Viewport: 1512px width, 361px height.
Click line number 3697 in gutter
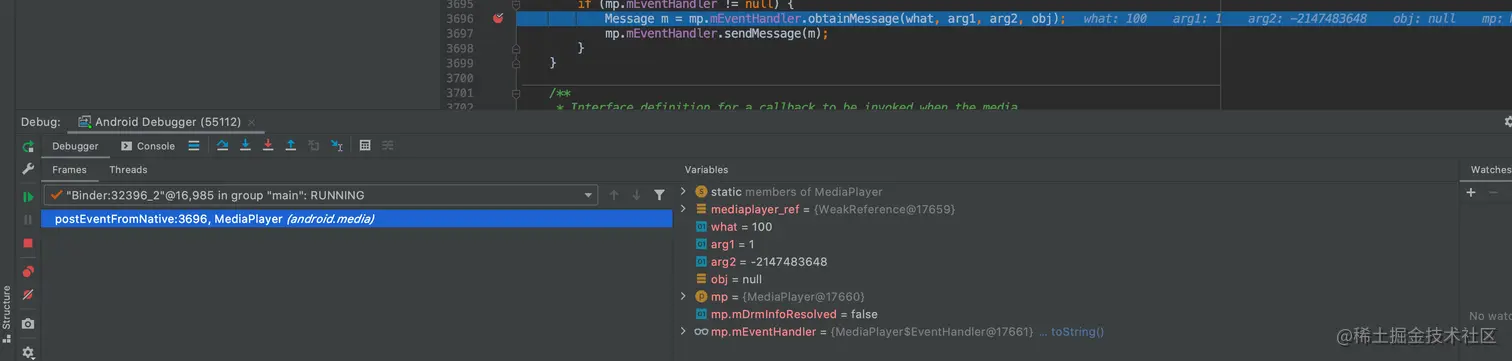tap(459, 34)
